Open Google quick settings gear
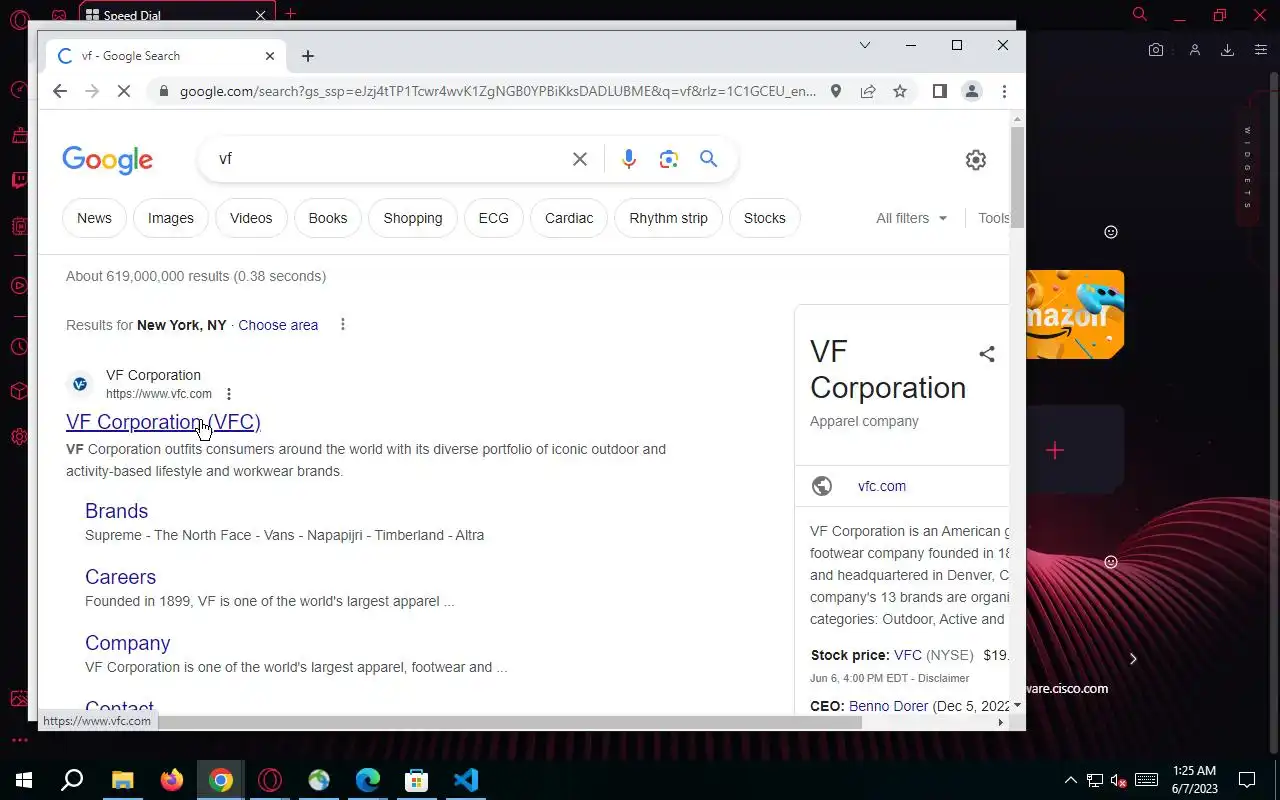The width and height of the screenshot is (1280, 800). pyautogui.click(x=976, y=160)
